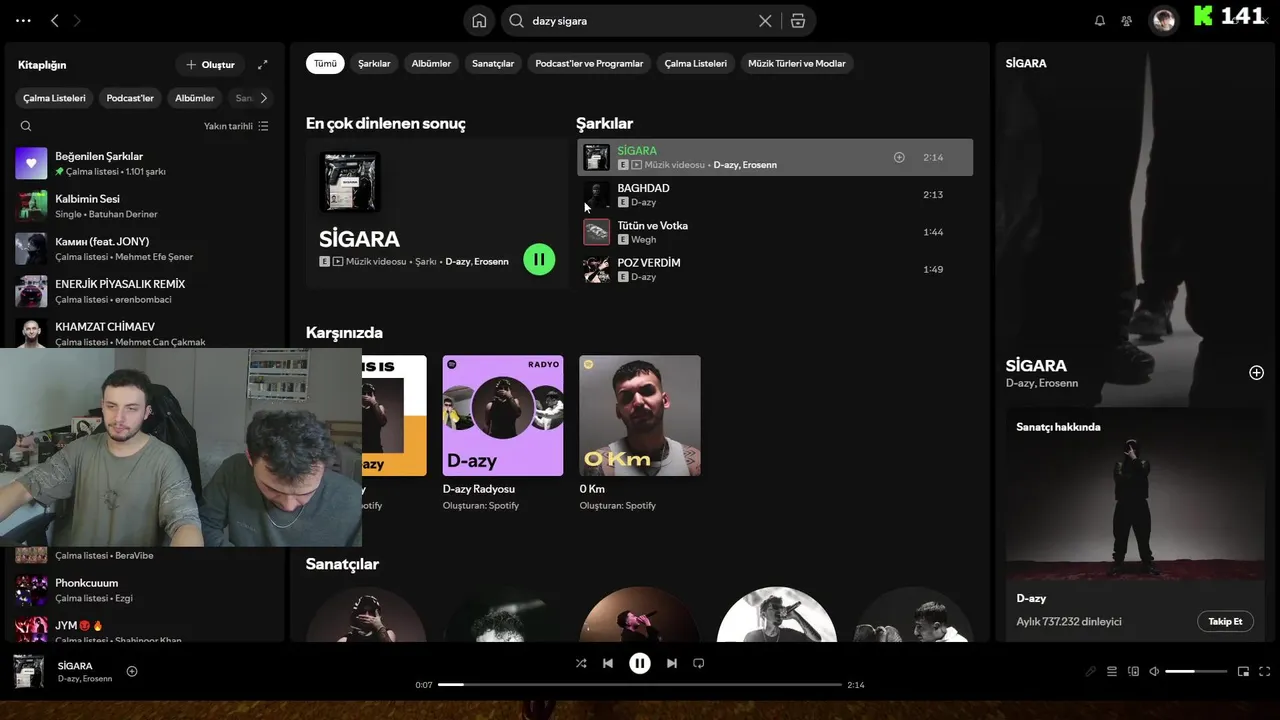This screenshot has width=1280, height=720.
Task: Skip to previous track
Action: click(608, 663)
